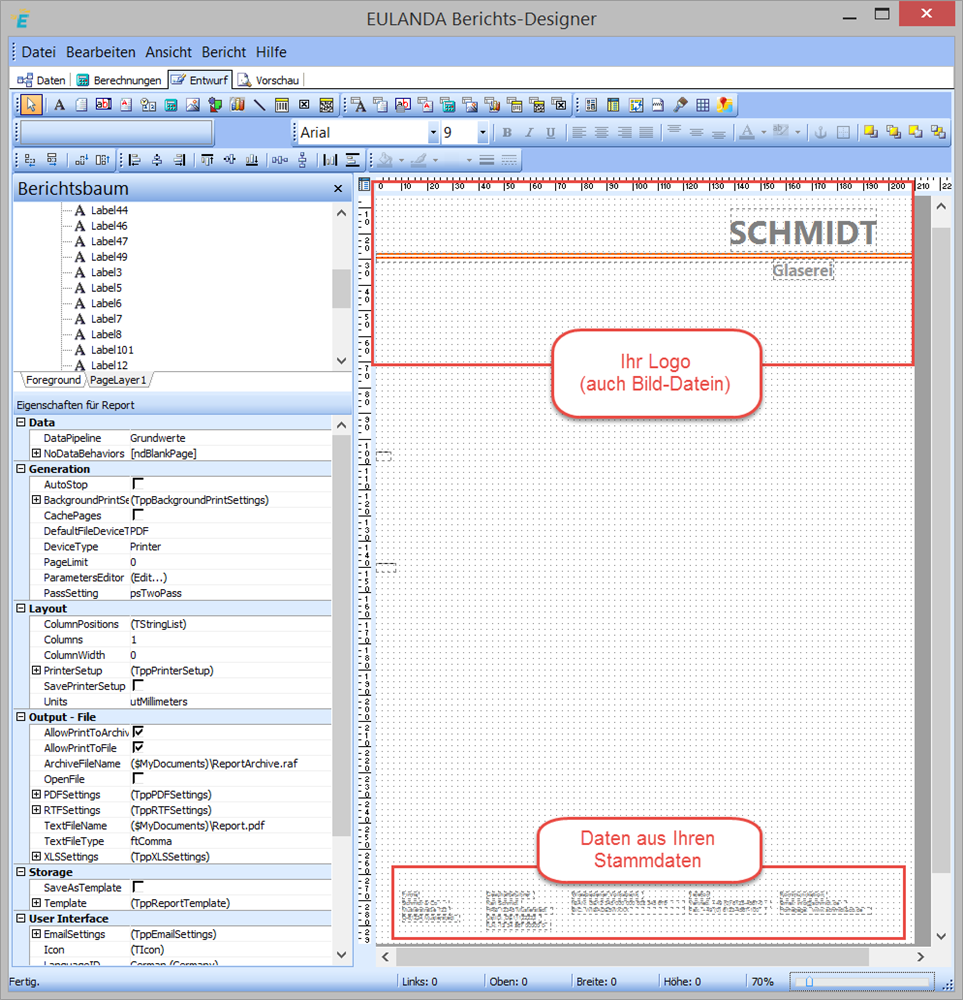This screenshot has height=1000, width=963.
Task: Click the DeviceType value Printer
Action: (x=145, y=547)
